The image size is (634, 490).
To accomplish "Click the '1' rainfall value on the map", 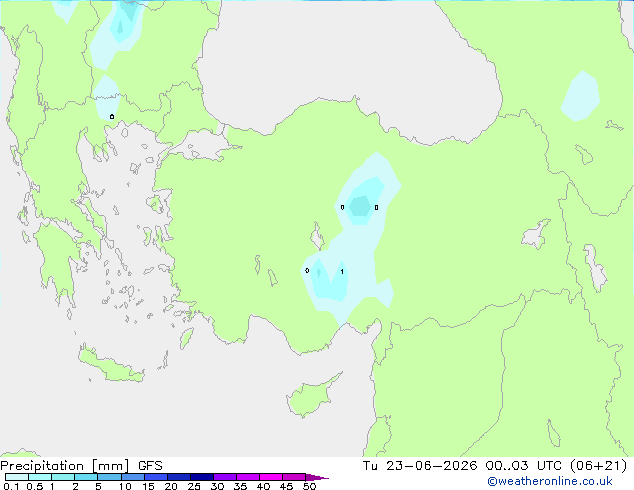I will (x=342, y=271).
